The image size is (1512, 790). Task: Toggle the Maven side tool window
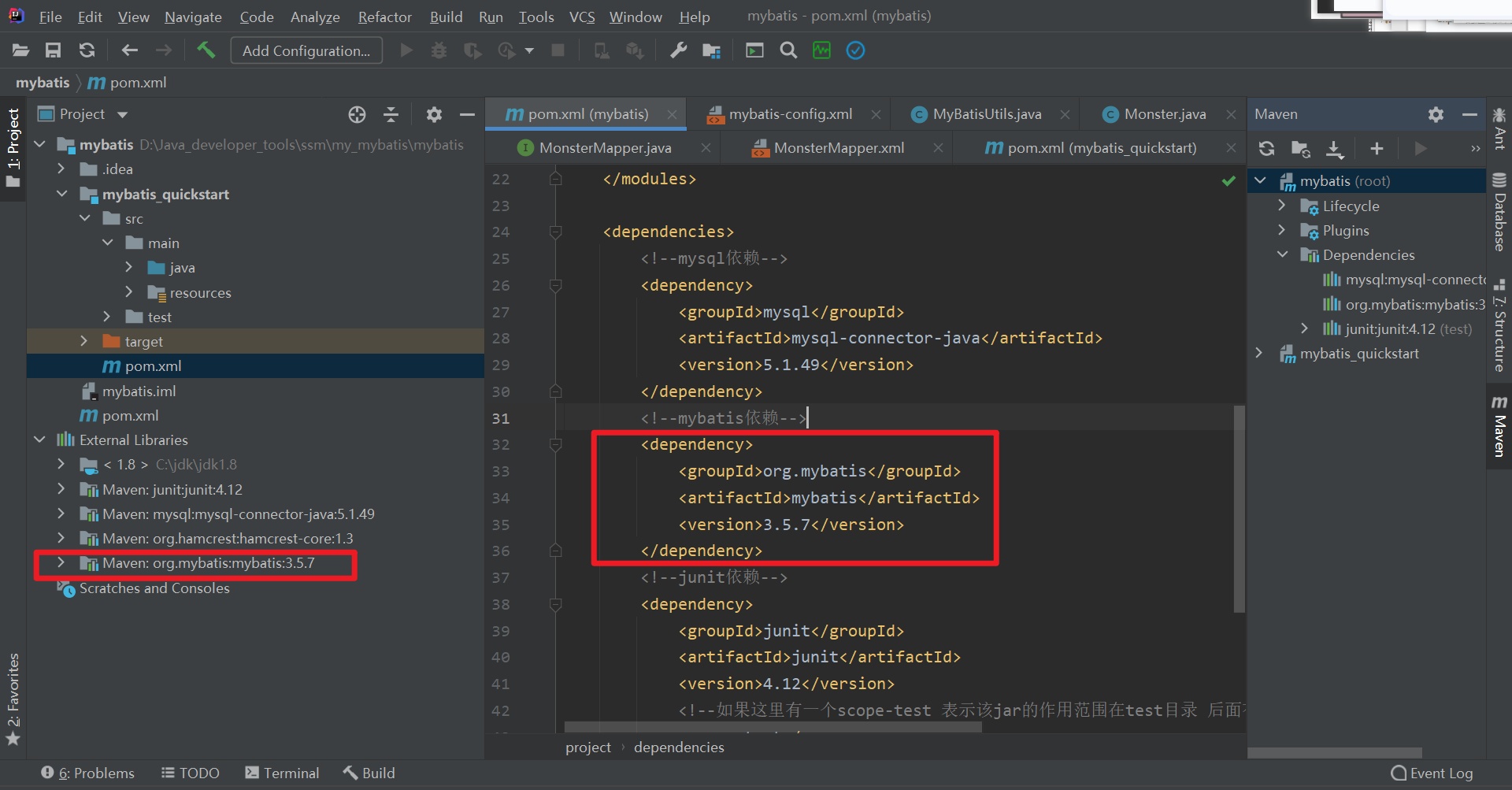[1499, 426]
